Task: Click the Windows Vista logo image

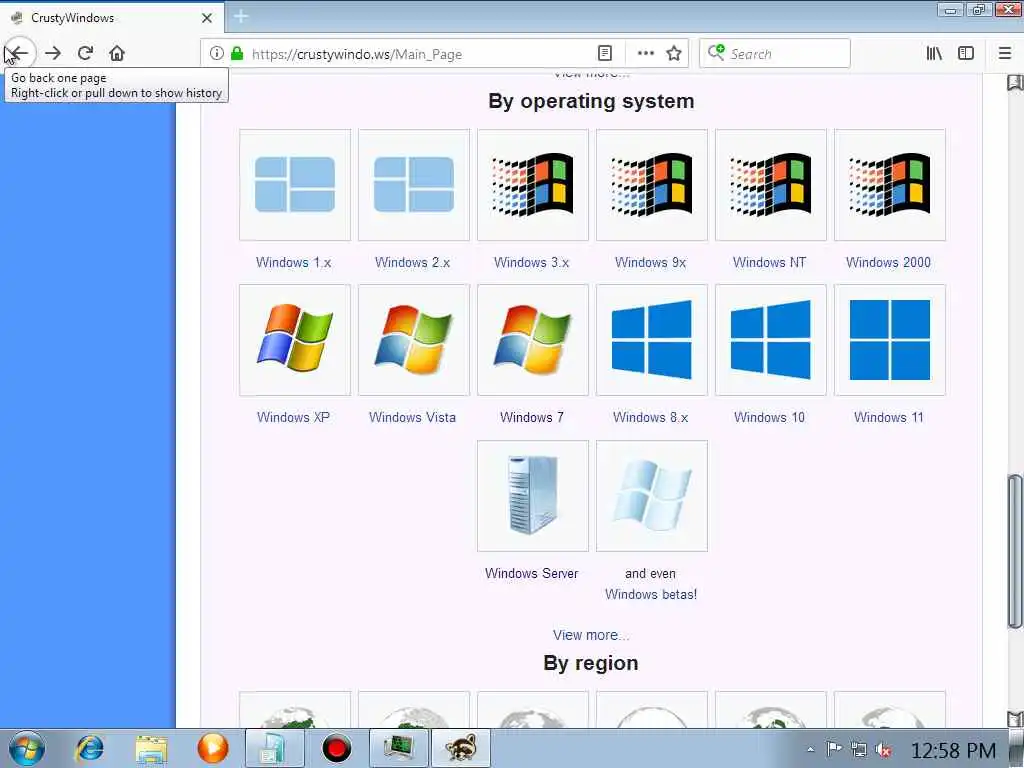Action: (x=413, y=340)
